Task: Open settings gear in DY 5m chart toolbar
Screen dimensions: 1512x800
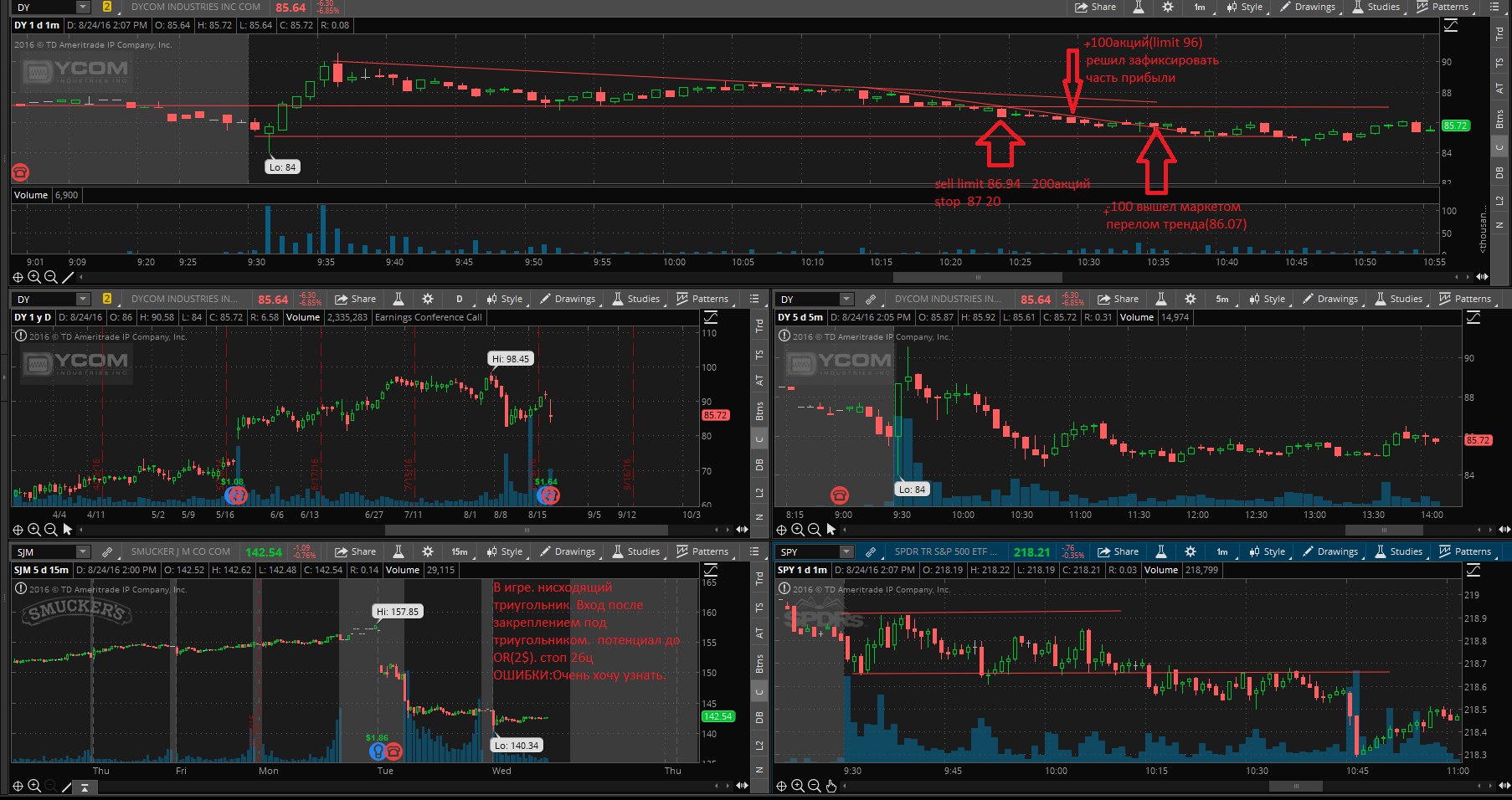Action: [x=1191, y=299]
